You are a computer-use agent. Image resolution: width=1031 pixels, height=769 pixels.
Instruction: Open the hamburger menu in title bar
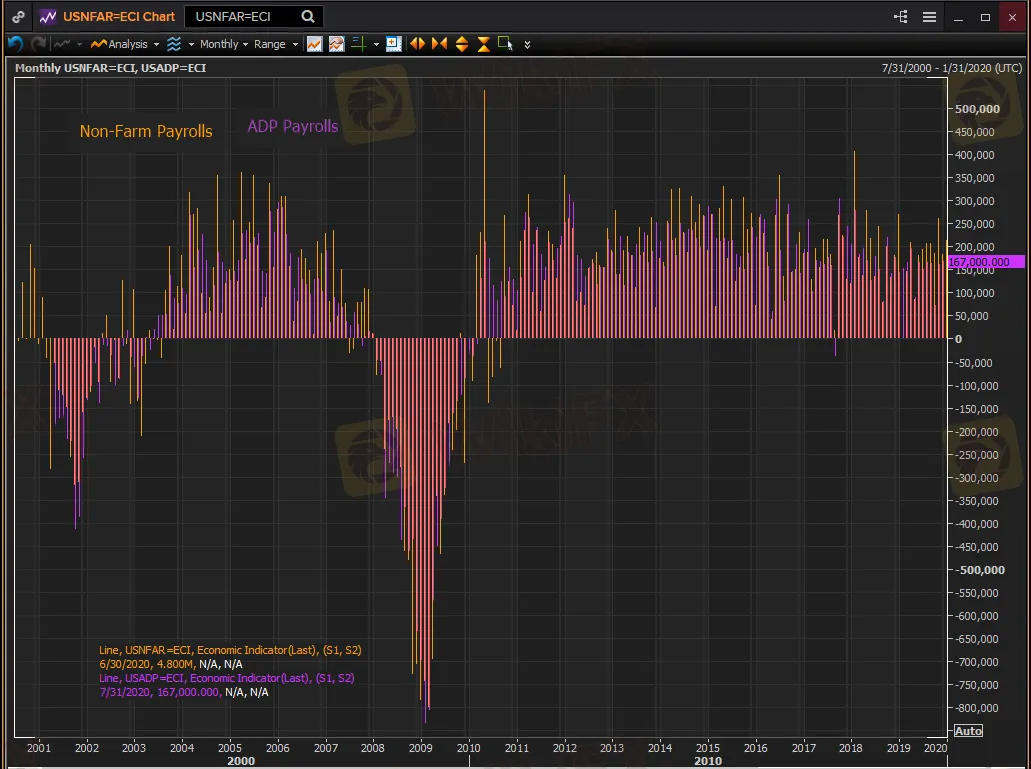click(929, 17)
